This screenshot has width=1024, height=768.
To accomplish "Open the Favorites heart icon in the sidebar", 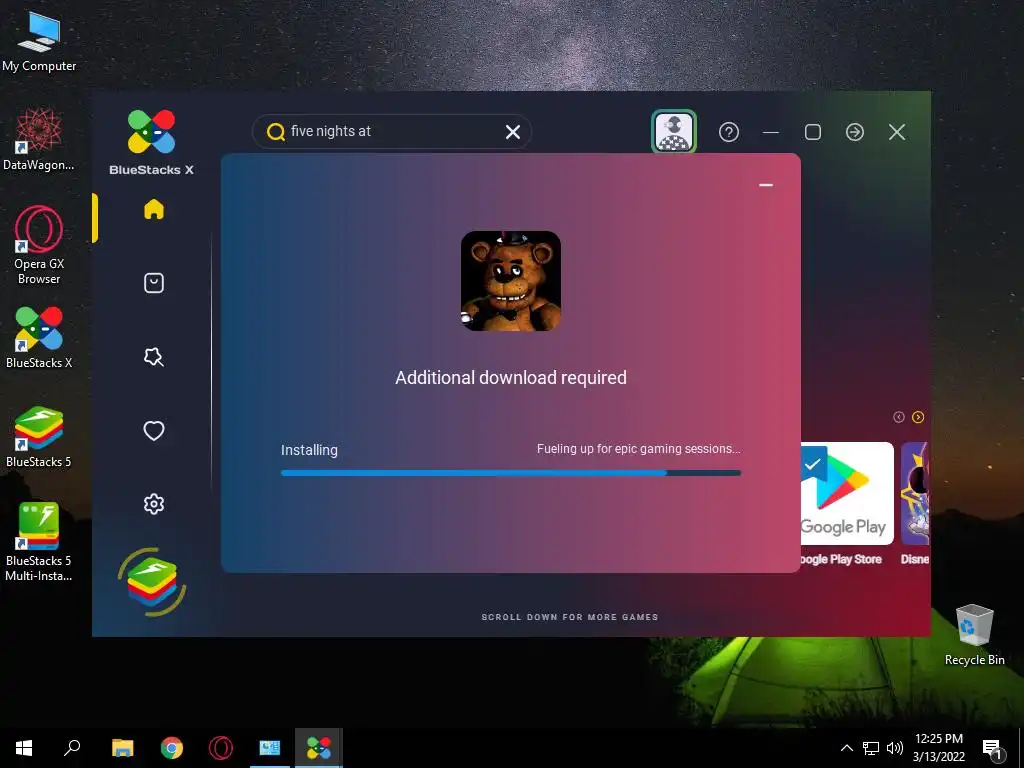I will click(154, 430).
